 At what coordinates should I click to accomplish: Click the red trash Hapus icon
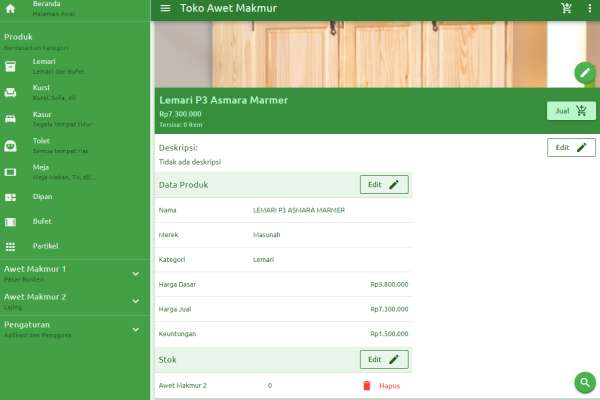[366, 385]
